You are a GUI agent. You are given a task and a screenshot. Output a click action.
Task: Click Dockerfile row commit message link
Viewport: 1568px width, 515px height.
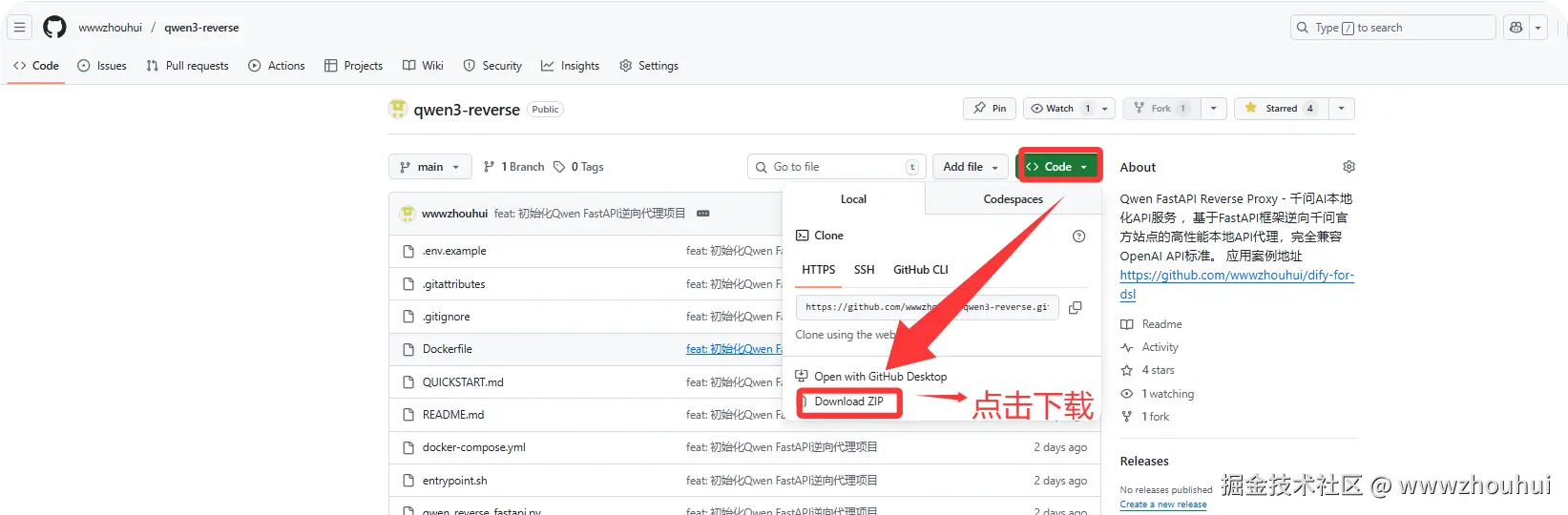(733, 349)
